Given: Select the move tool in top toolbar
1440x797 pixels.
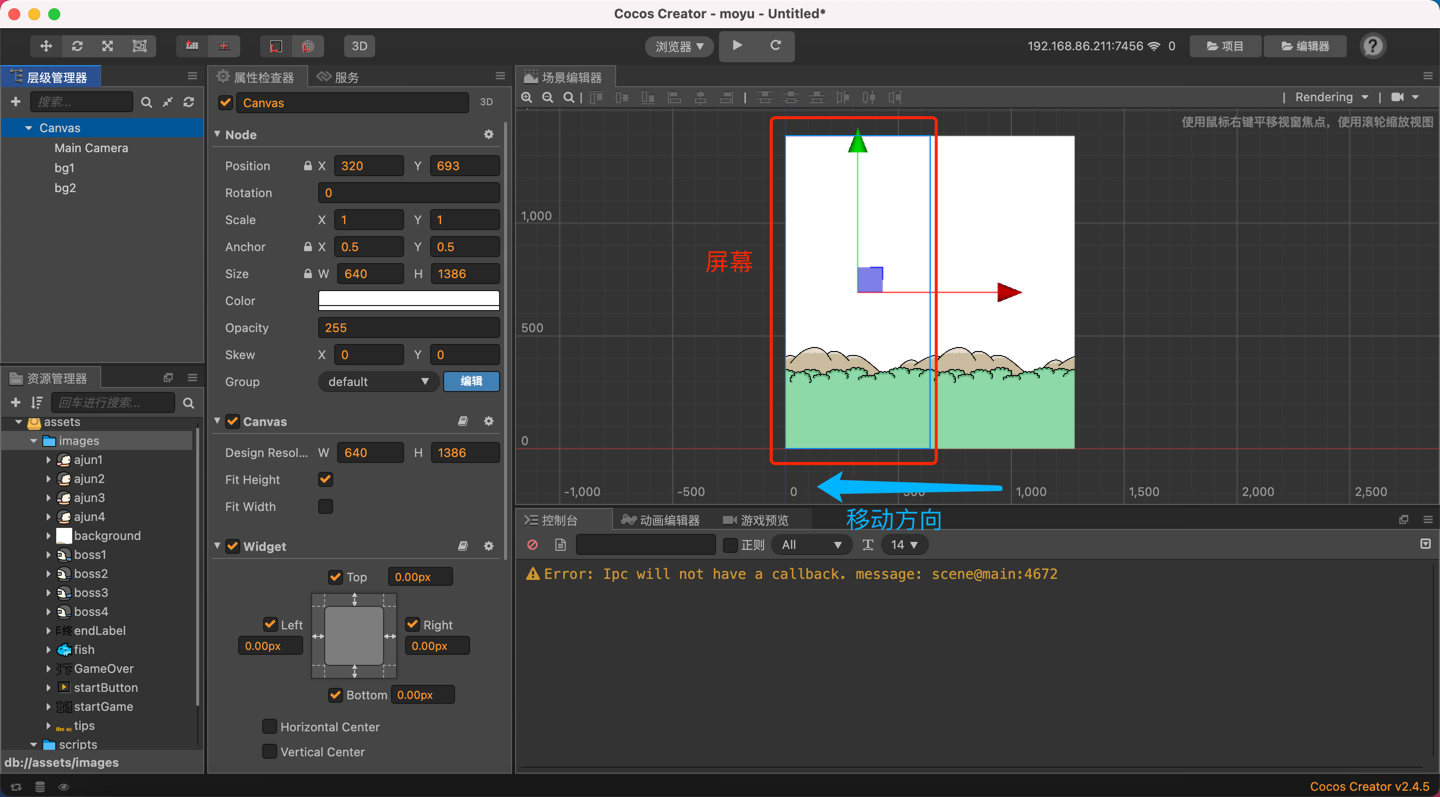Looking at the screenshot, I should pyautogui.click(x=46, y=46).
